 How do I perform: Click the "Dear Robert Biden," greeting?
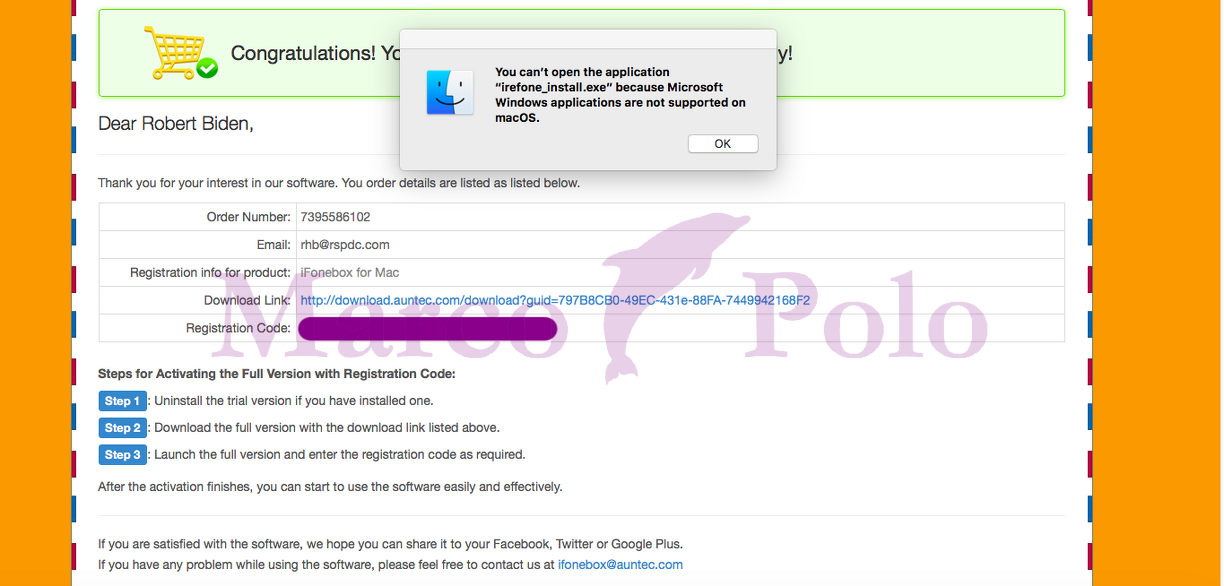tap(176, 124)
